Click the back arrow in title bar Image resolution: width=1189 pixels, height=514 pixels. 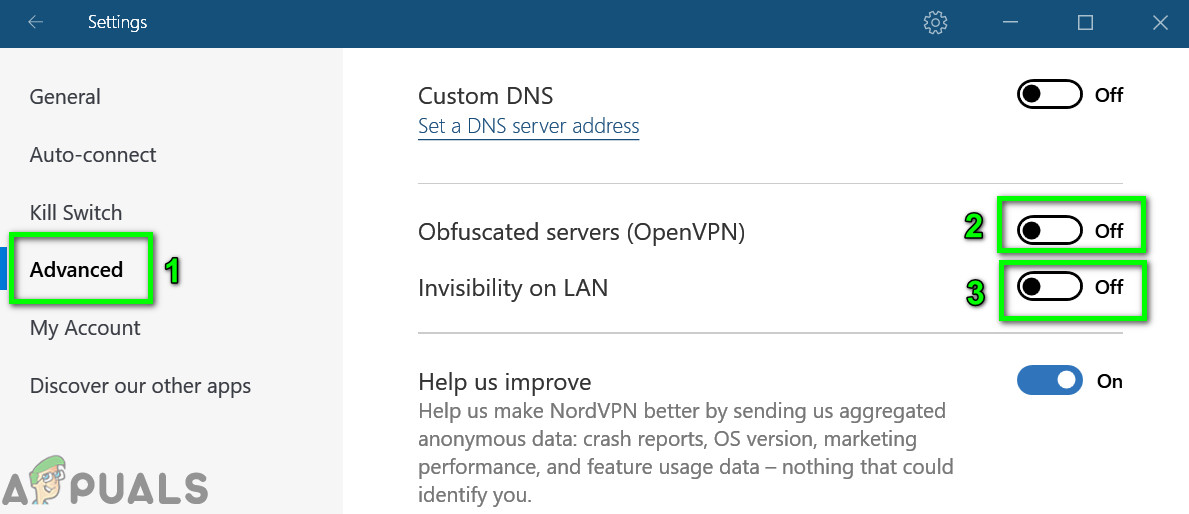point(36,22)
